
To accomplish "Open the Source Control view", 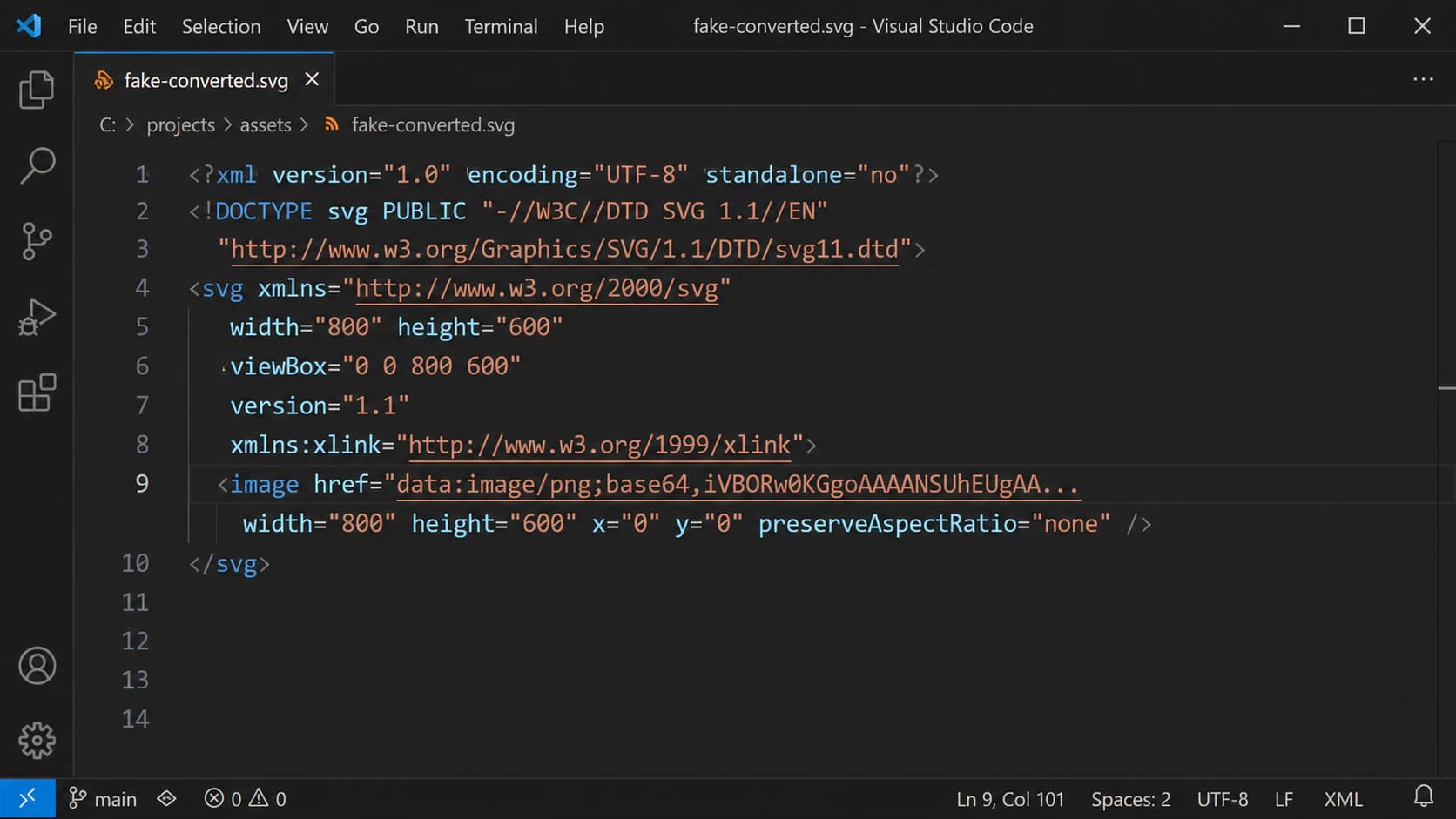I will click(x=37, y=241).
